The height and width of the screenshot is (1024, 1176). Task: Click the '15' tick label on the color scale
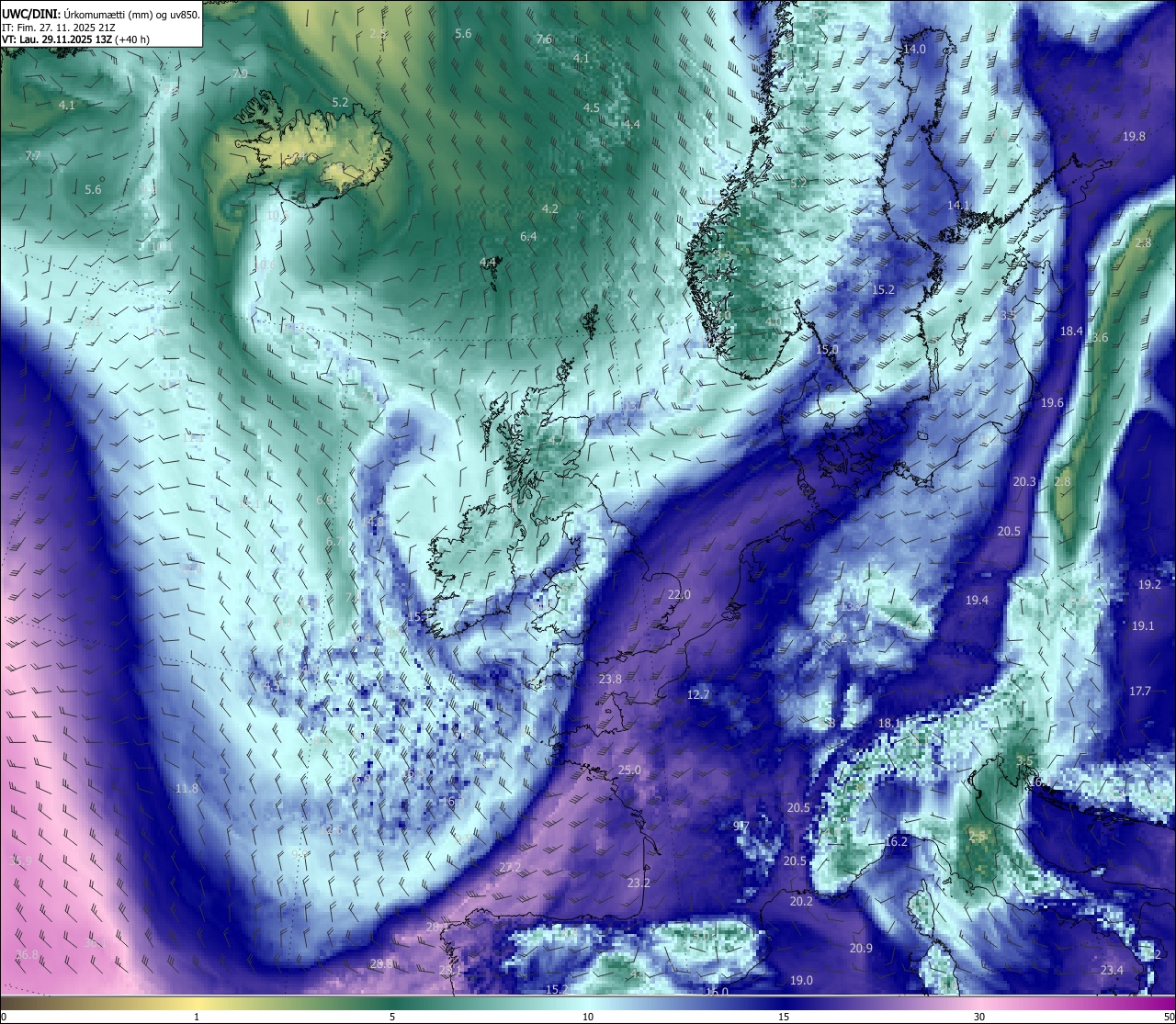pos(784,1017)
